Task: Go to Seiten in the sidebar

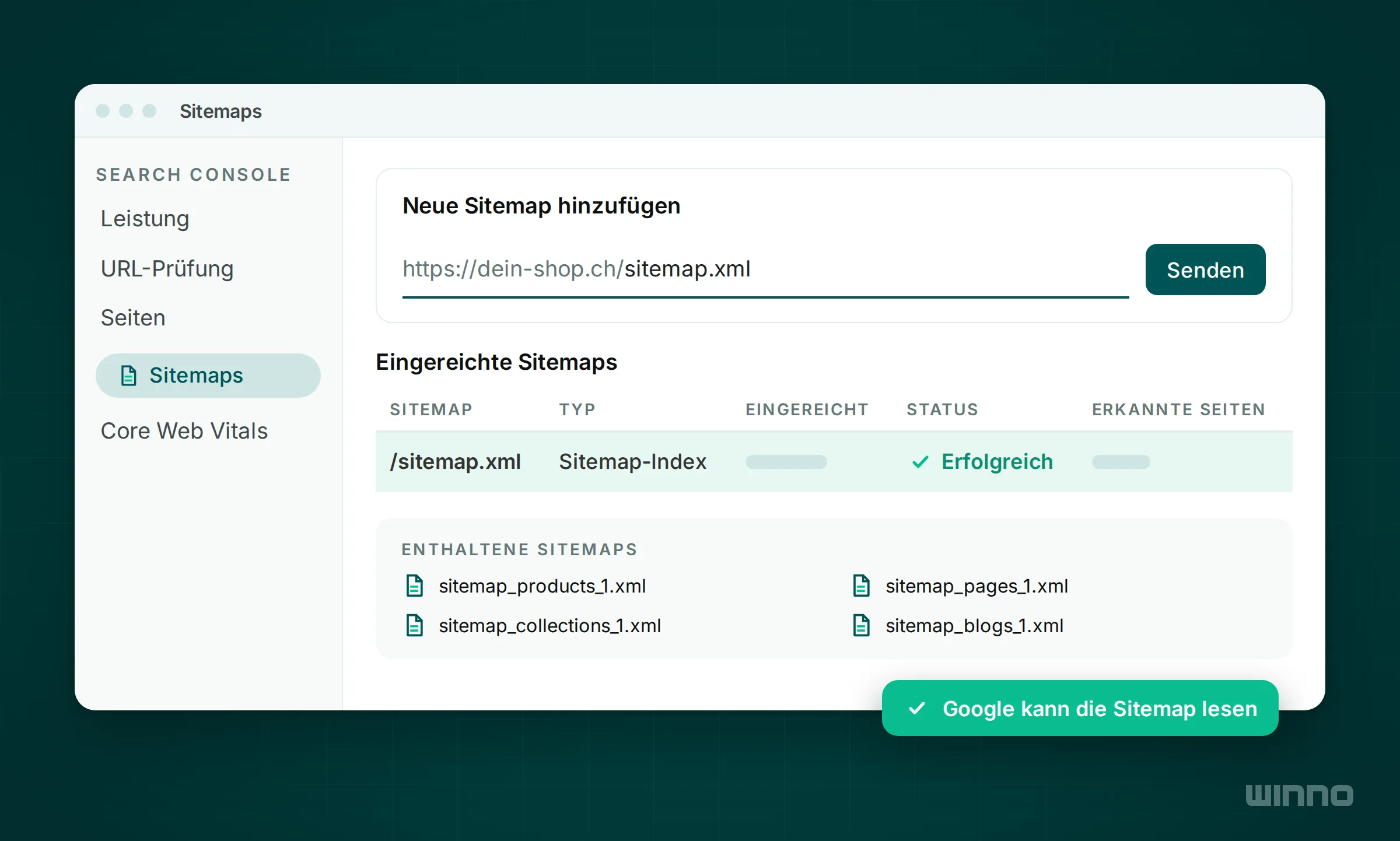Action: 133,318
